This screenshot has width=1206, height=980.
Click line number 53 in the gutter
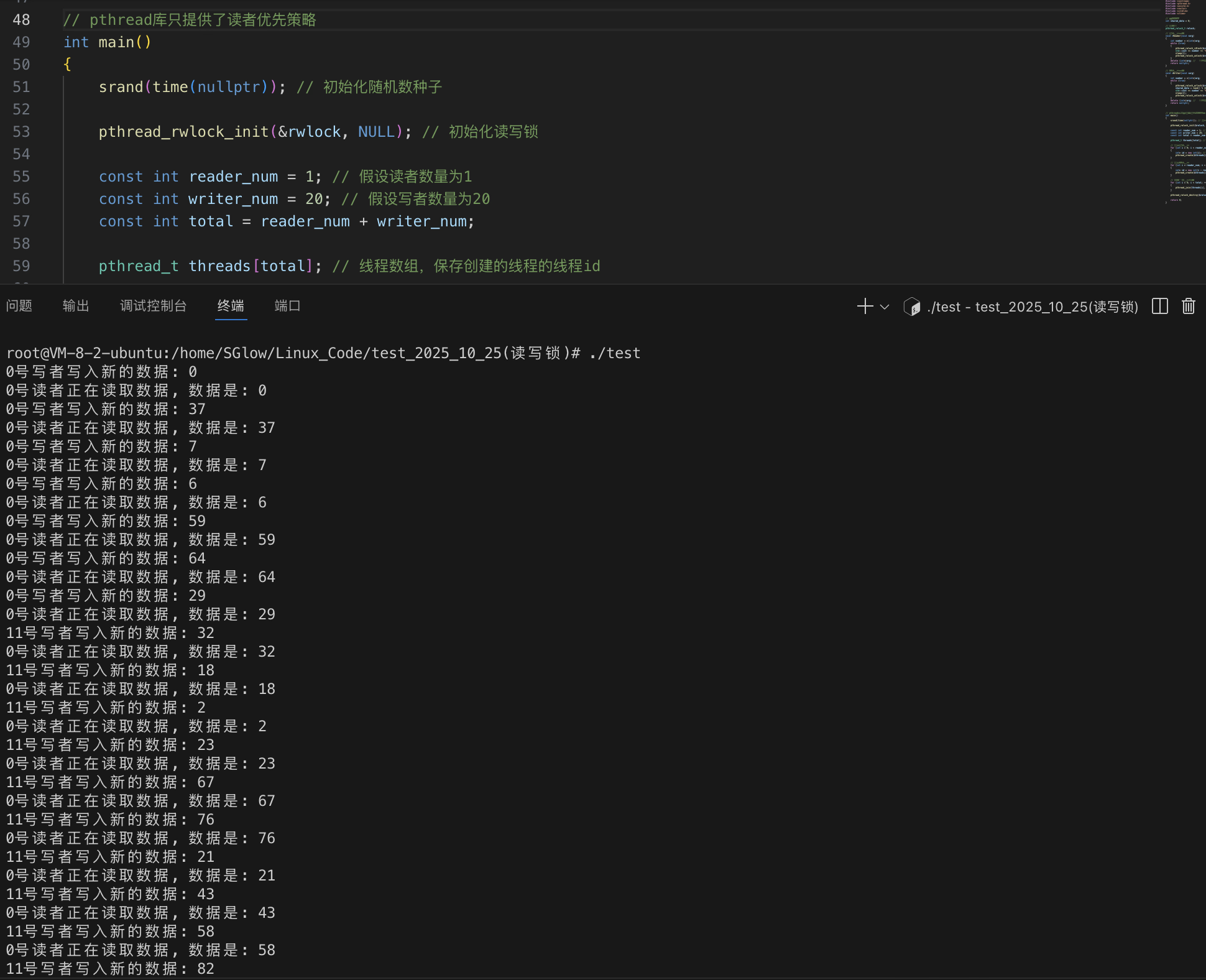(x=21, y=132)
